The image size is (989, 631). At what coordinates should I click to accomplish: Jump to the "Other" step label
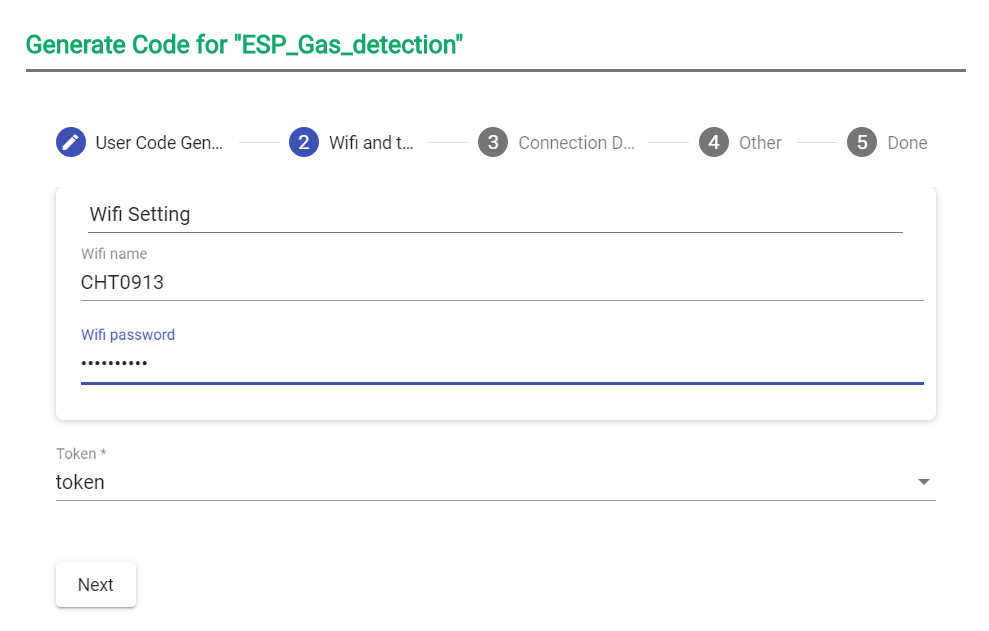tap(760, 143)
